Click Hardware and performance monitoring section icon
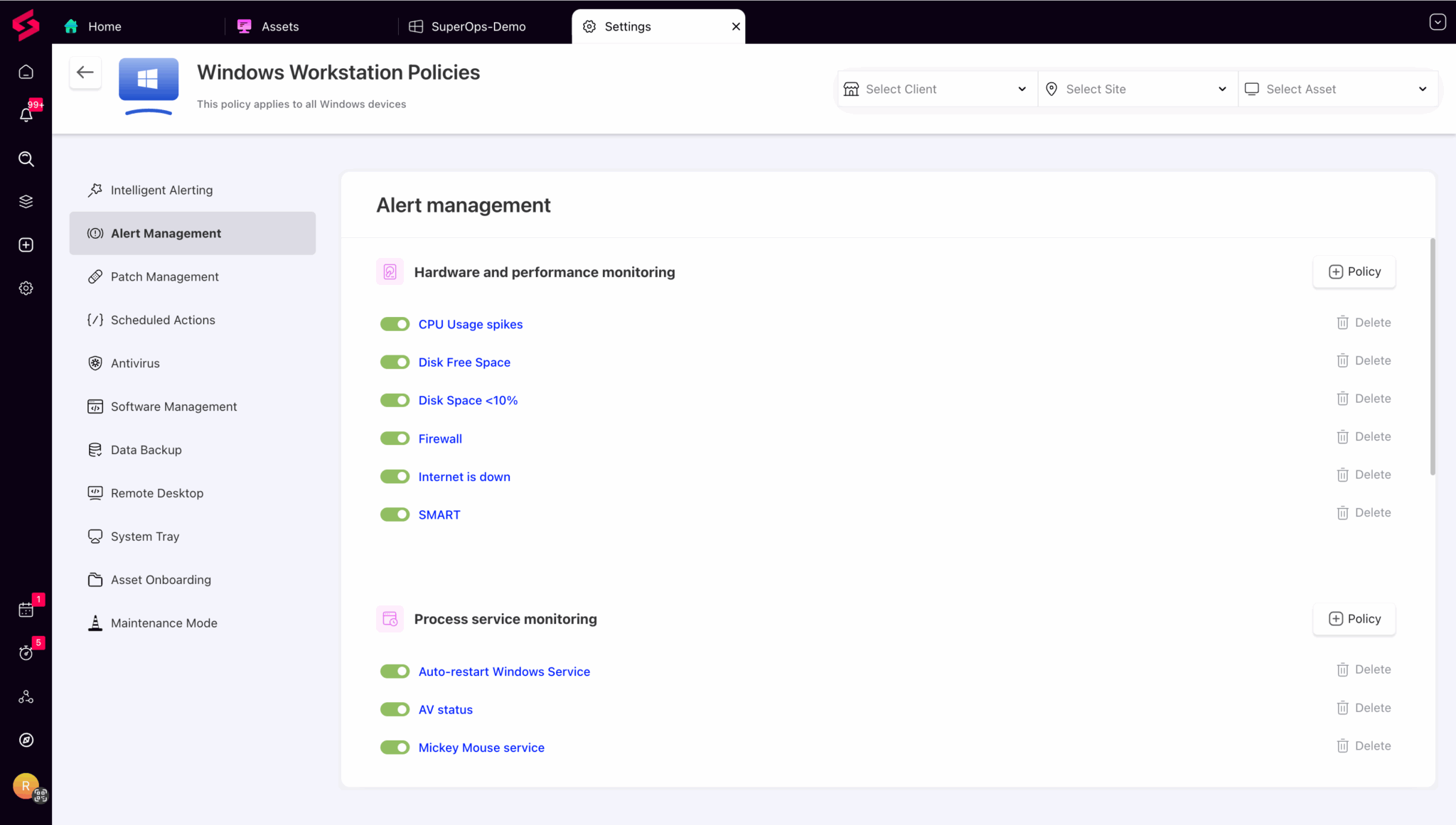1456x825 pixels. (x=390, y=272)
